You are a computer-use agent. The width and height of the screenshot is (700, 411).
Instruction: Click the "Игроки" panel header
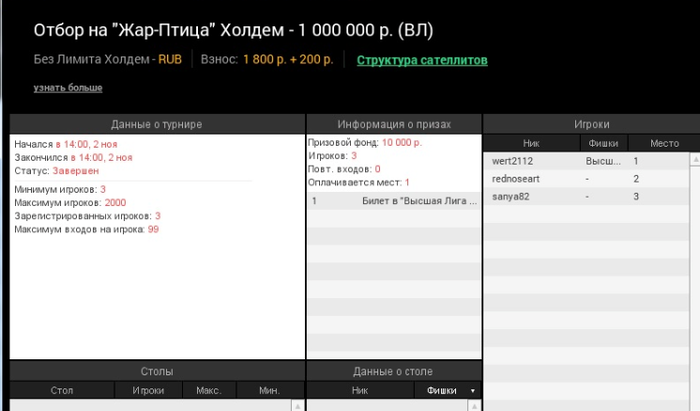click(x=592, y=124)
